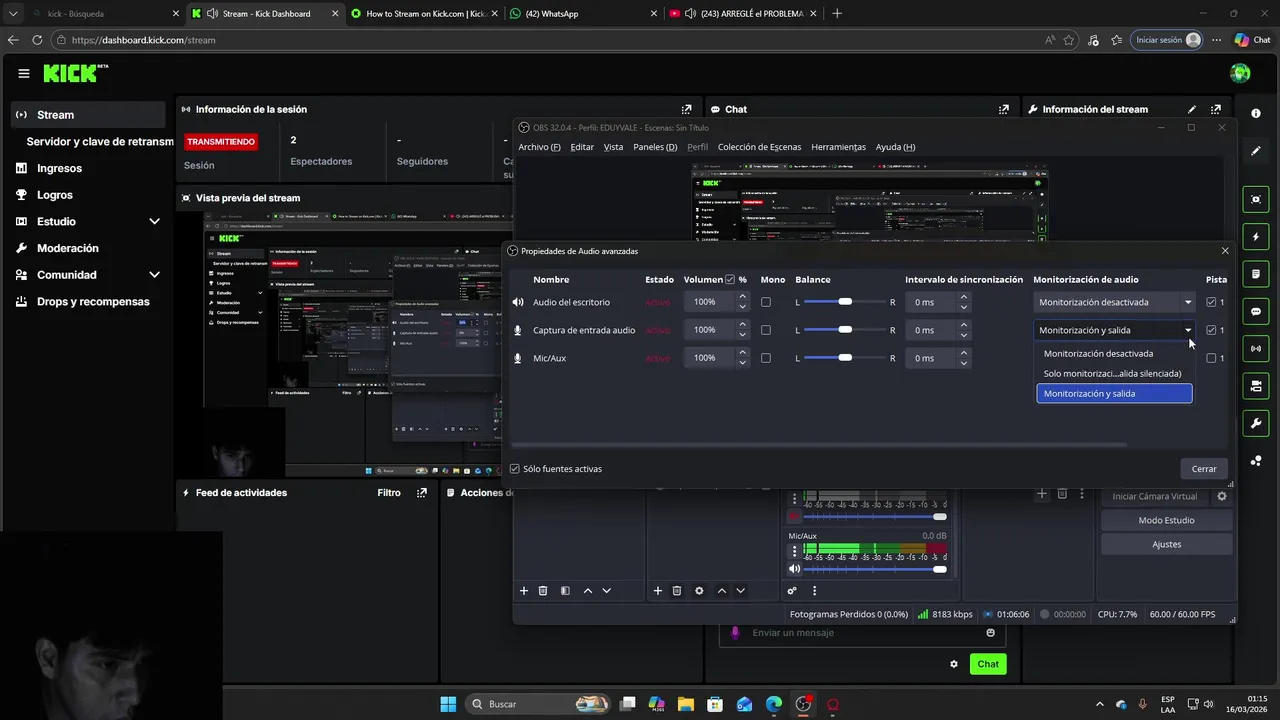Toggle the camera panel icon in right sidebar
Viewport: 1280px width, 720px height.
pos(1256,386)
